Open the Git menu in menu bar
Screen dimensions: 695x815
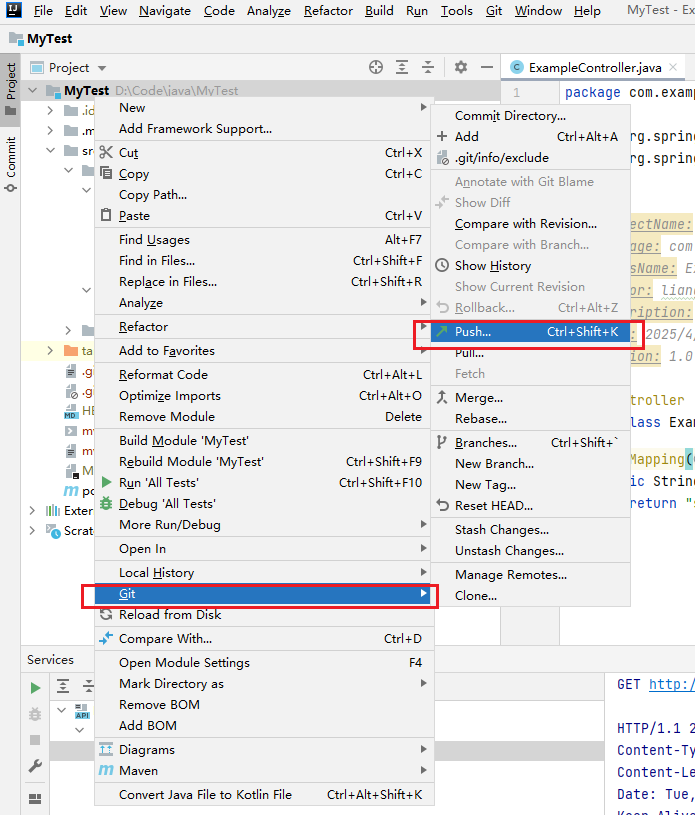click(494, 10)
